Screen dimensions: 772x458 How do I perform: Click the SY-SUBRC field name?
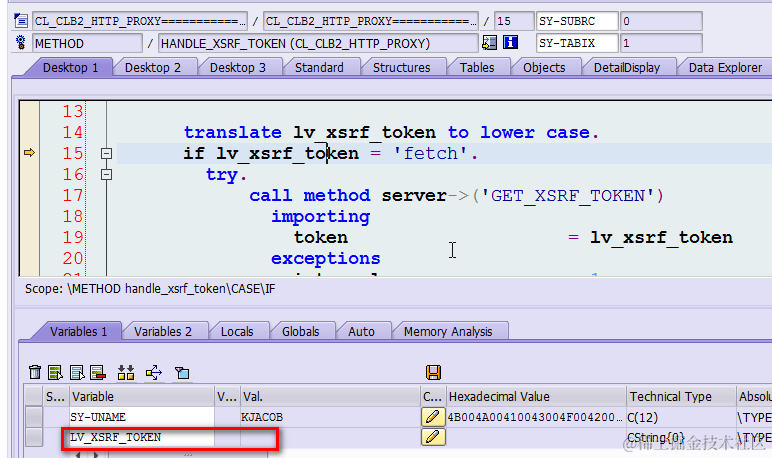[577, 21]
